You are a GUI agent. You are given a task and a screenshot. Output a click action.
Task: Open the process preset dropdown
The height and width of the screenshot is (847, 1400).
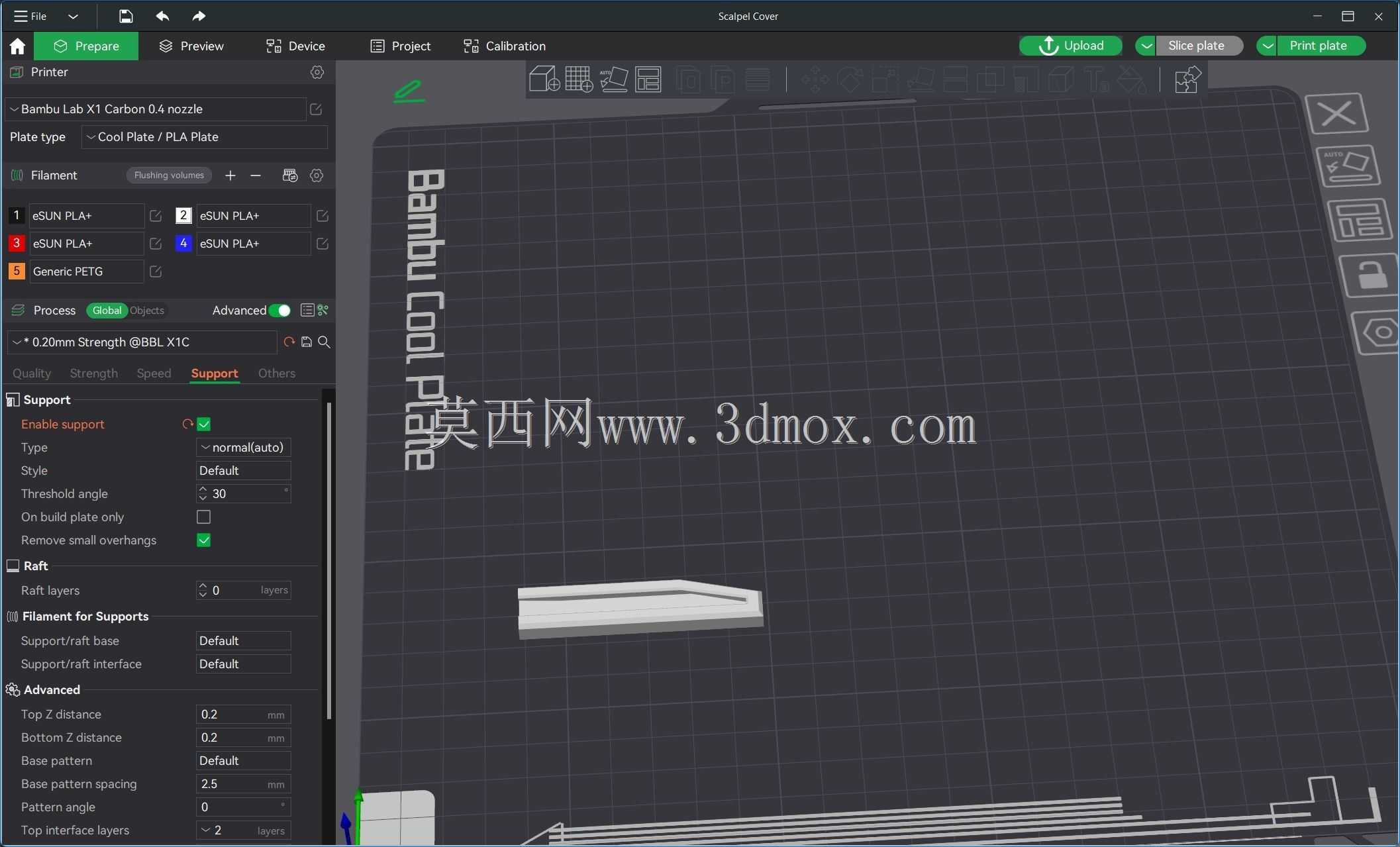pos(142,342)
